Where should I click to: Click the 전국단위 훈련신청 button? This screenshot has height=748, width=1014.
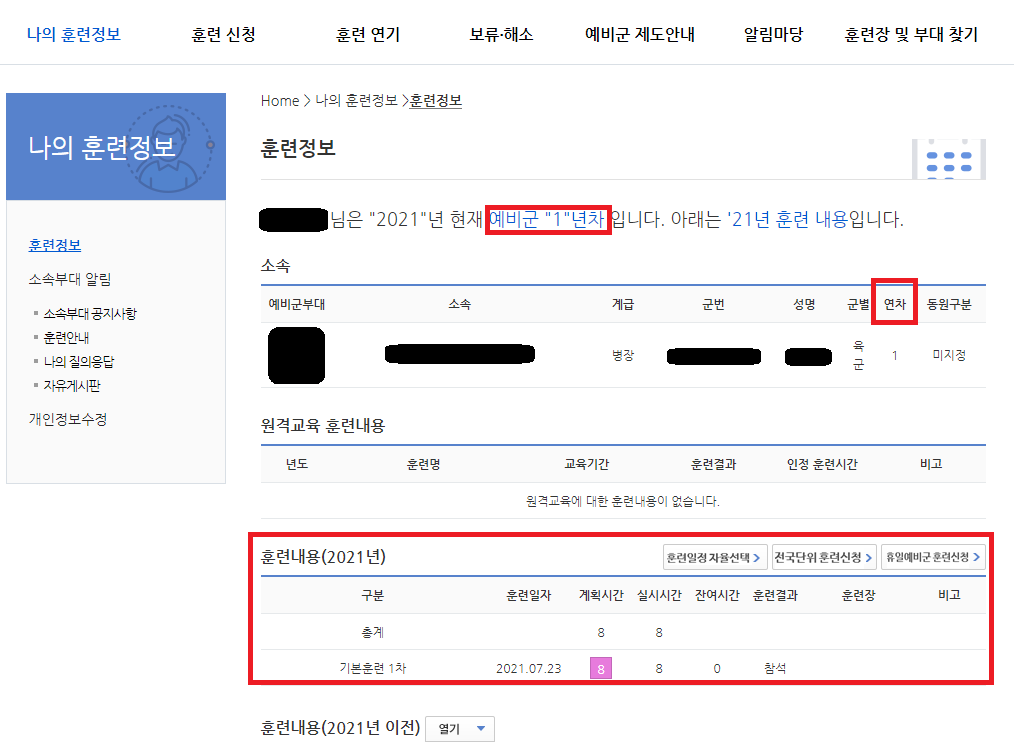click(x=824, y=557)
